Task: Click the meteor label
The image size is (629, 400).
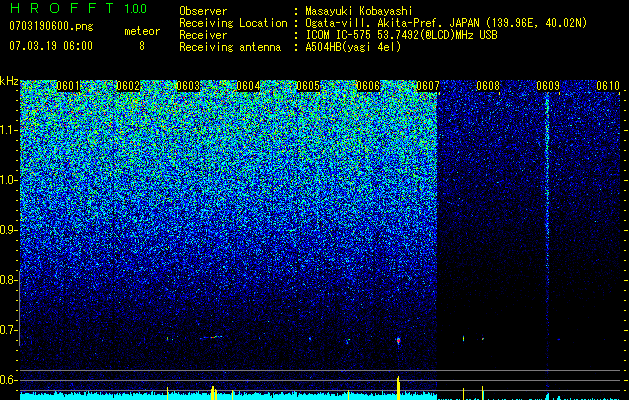Action: (x=142, y=31)
